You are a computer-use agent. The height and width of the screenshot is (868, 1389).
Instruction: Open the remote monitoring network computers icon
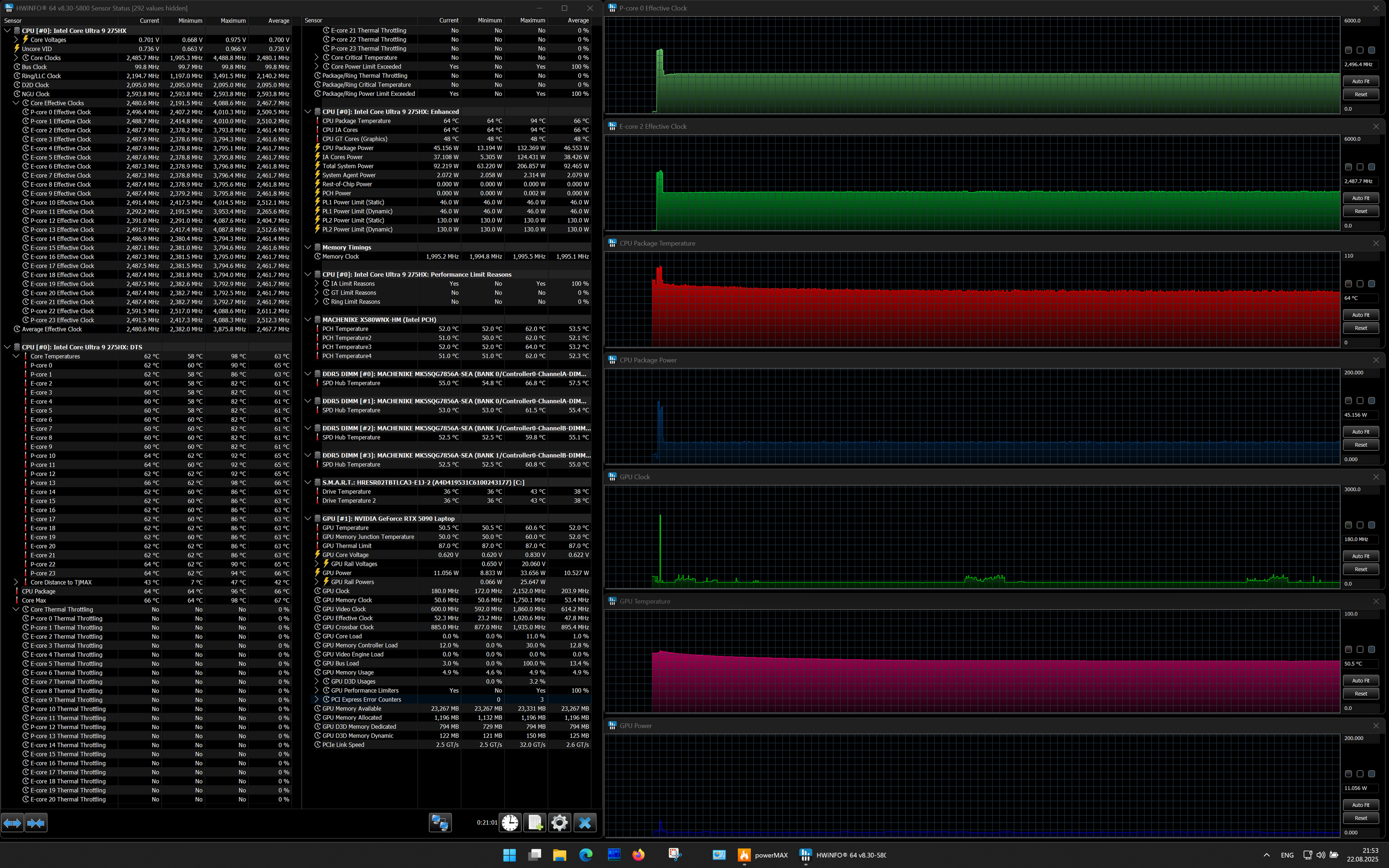pyautogui.click(x=440, y=823)
